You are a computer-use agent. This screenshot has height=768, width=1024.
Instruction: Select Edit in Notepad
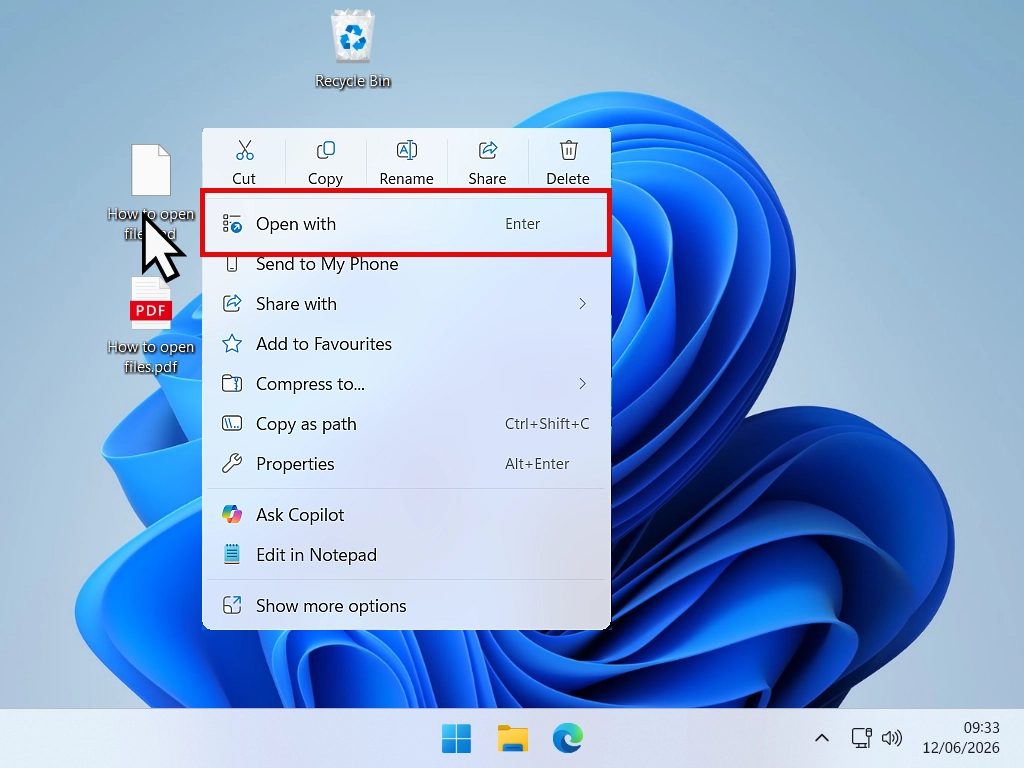pyautogui.click(x=406, y=554)
